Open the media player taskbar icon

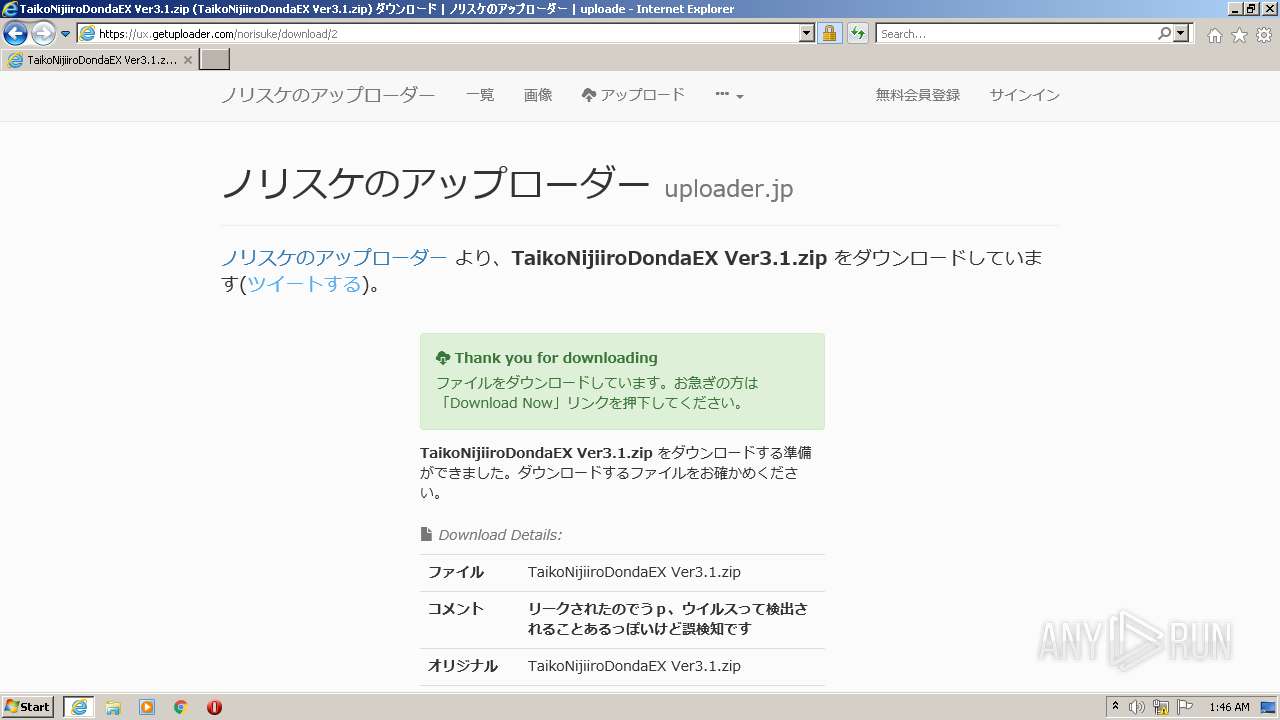tap(147, 707)
